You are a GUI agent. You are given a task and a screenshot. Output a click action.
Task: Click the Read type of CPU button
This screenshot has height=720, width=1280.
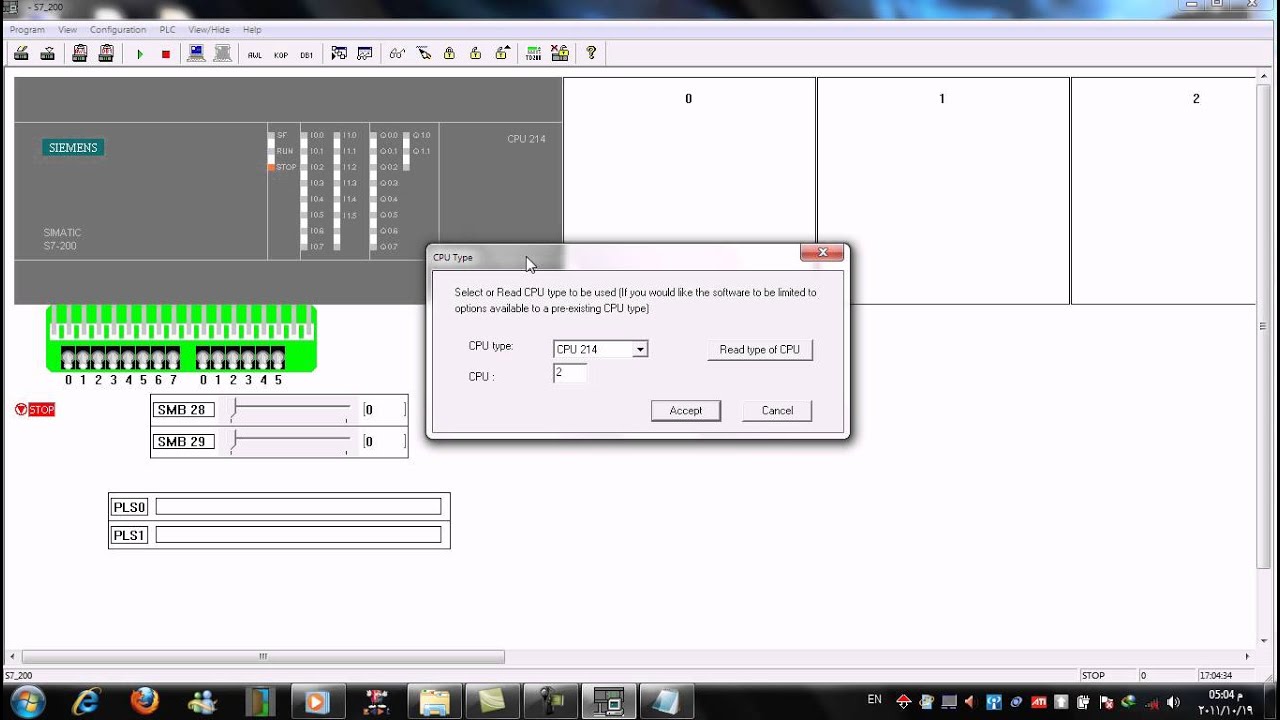point(760,350)
